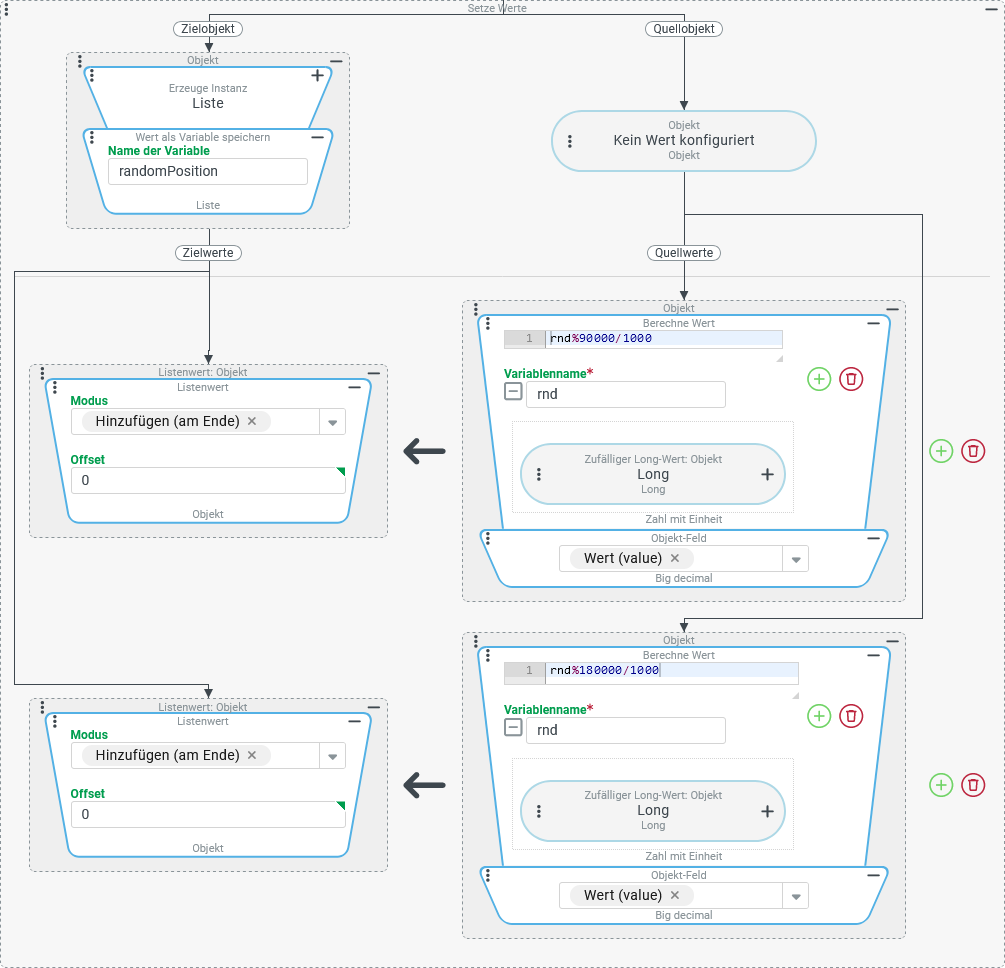Remove Hinzufügen (am Ende) tag in first Listenwert

tap(252, 421)
